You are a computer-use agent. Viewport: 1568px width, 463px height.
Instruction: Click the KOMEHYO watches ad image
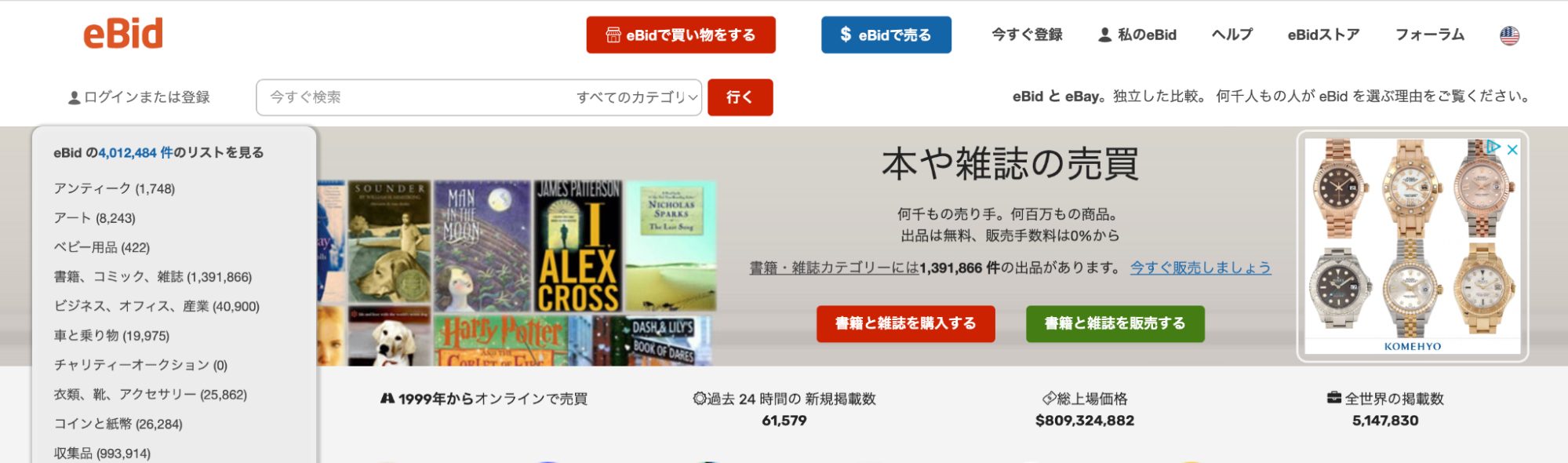(x=1412, y=246)
